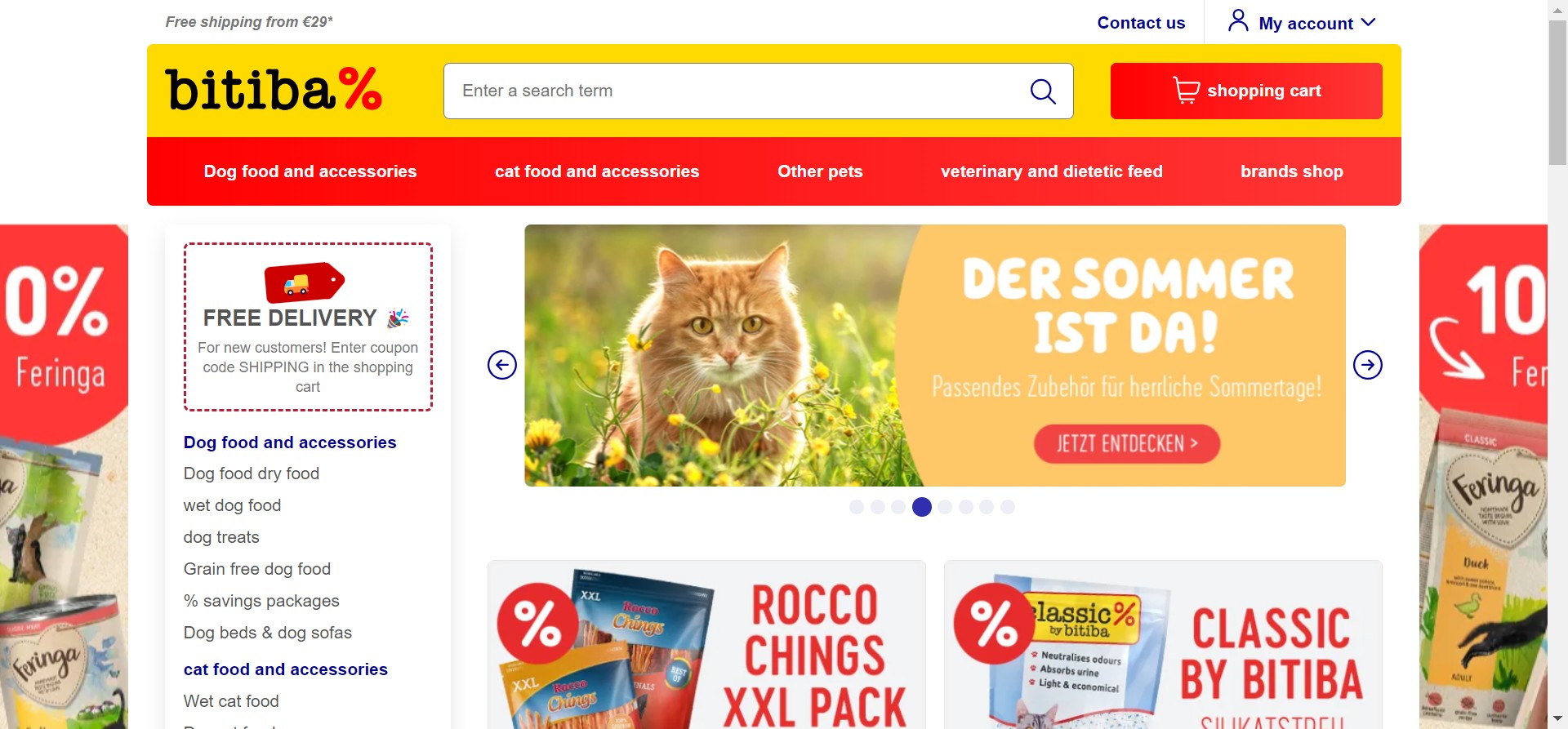Open Dog food and accessories menu
The image size is (1568, 729).
tap(310, 171)
